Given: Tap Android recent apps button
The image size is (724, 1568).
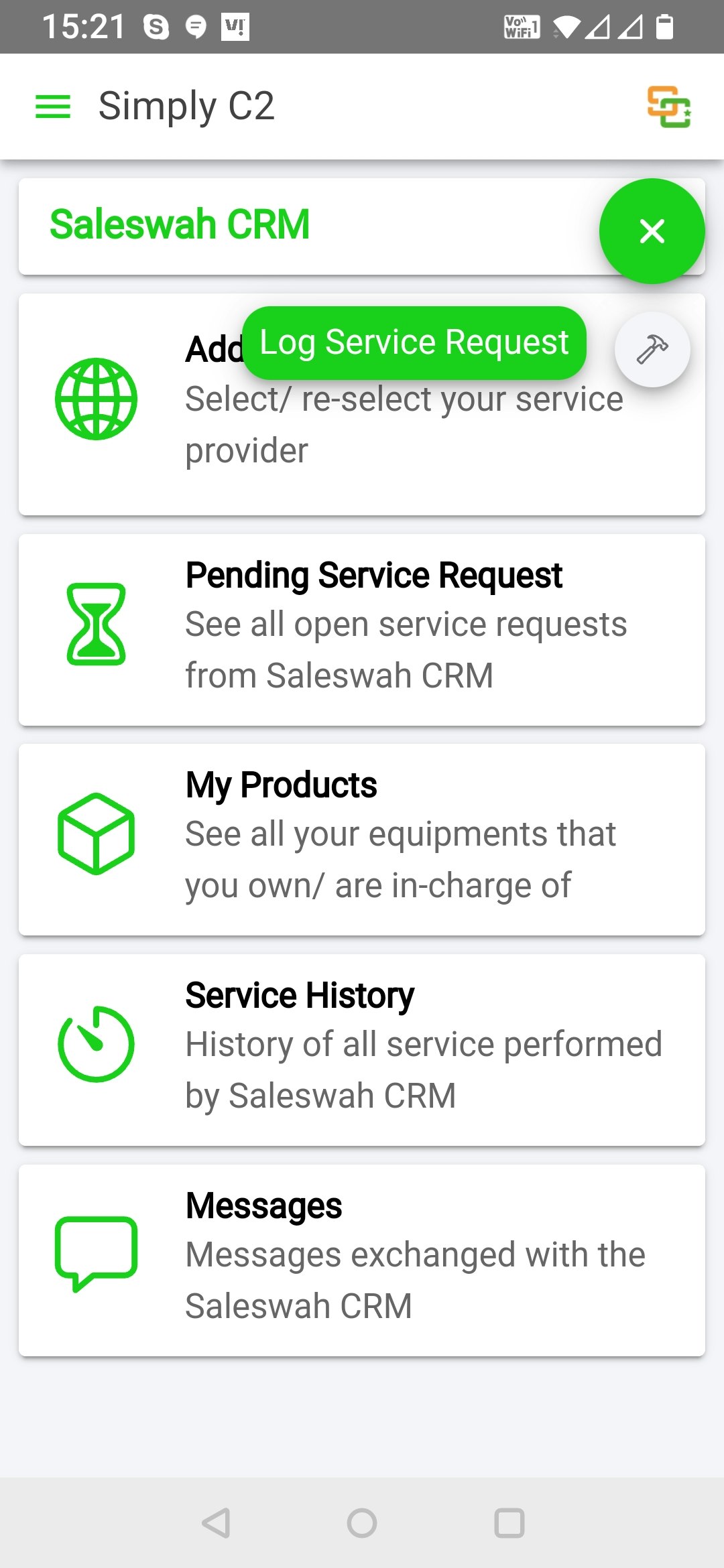Looking at the screenshot, I should [x=509, y=1523].
